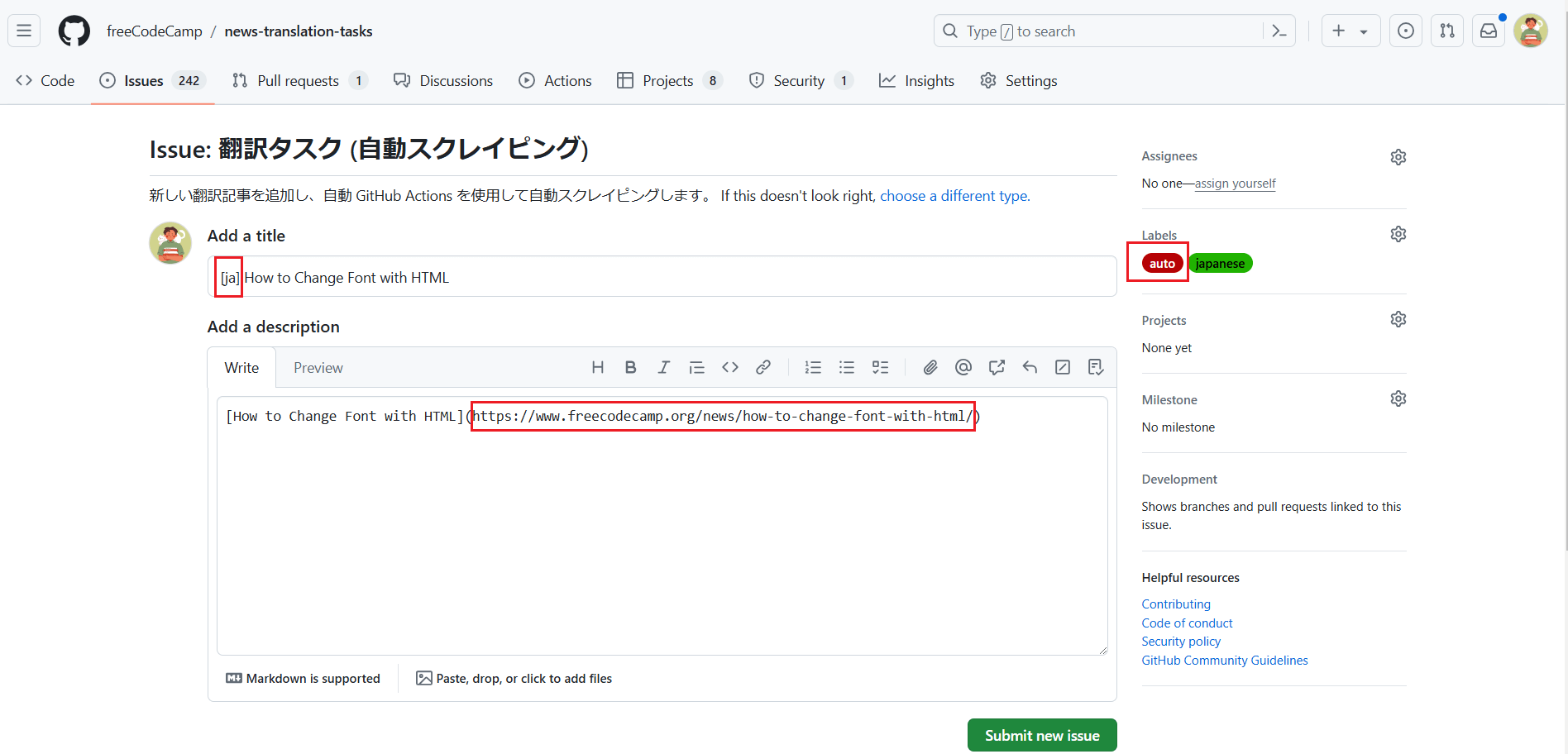1568x754 pixels.
Task: Add a task list to the description
Action: tap(880, 367)
